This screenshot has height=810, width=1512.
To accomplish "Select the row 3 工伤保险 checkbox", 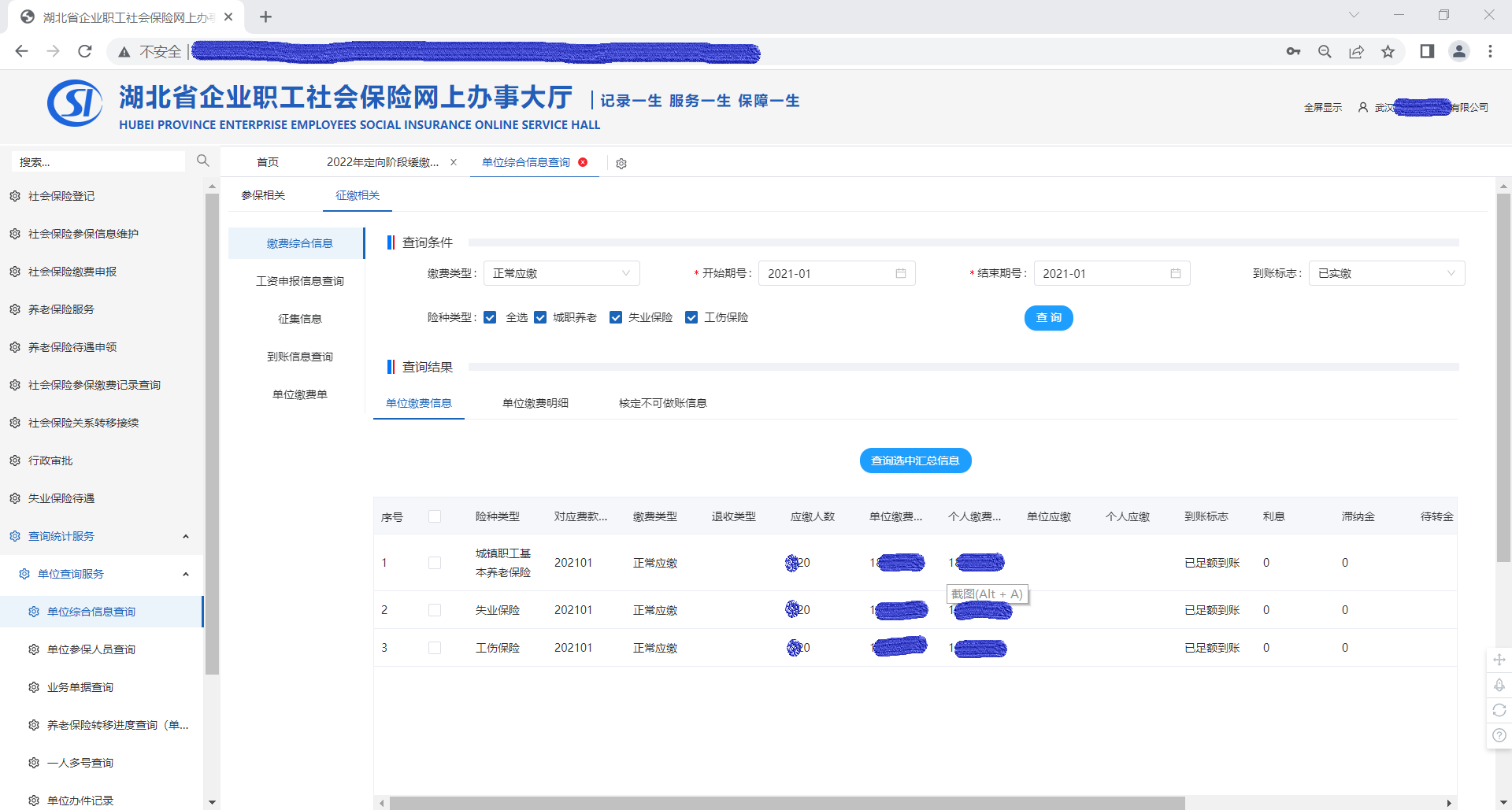I will coord(435,648).
